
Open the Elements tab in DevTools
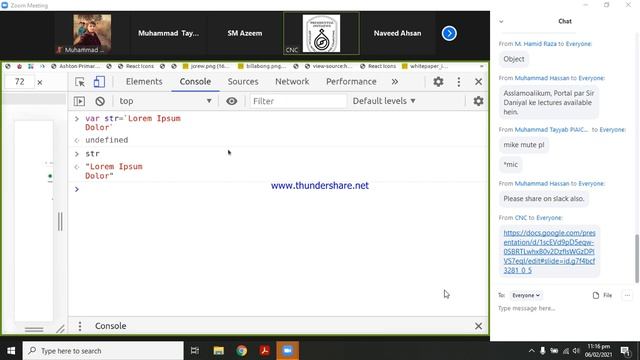pyautogui.click(x=144, y=82)
